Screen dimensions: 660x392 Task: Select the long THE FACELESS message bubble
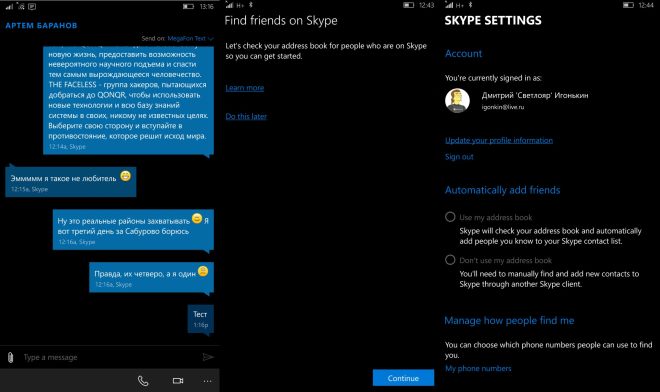click(128, 100)
